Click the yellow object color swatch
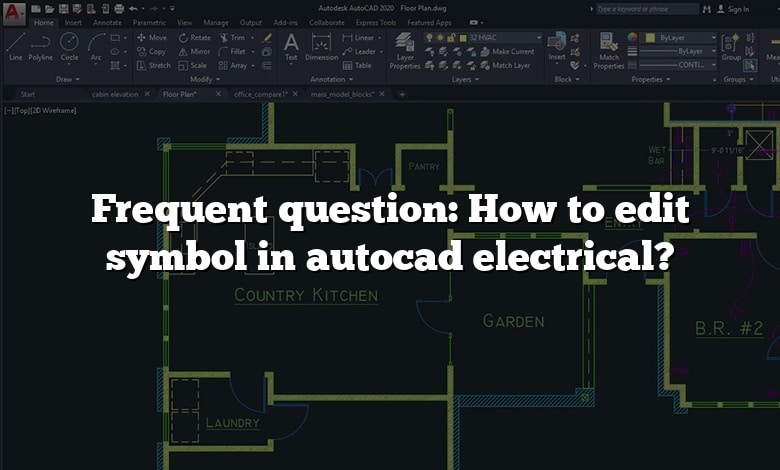Viewport: 780px width, 470px height. (650, 38)
